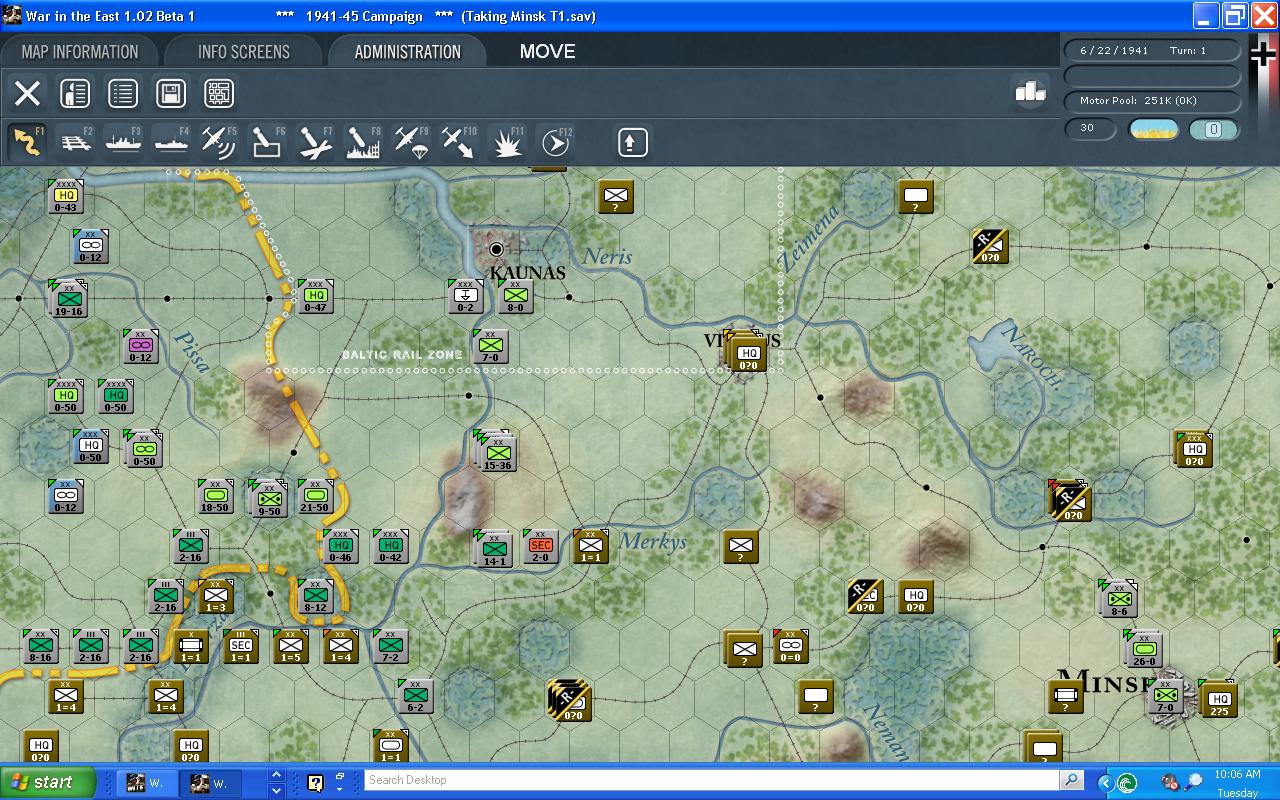Viewport: 1280px width, 800px height.
Task: Select the HQ 0-46 unit counter
Action: 341,546
